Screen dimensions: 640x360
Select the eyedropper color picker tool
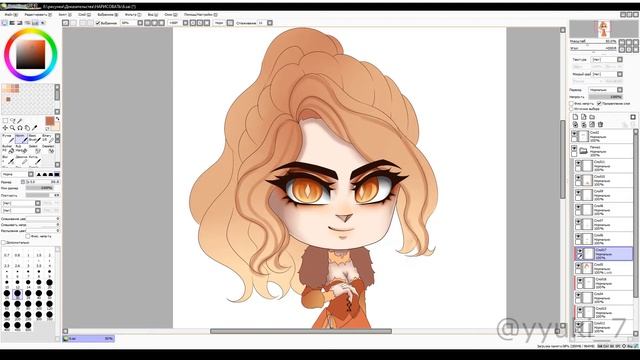tap(34, 128)
